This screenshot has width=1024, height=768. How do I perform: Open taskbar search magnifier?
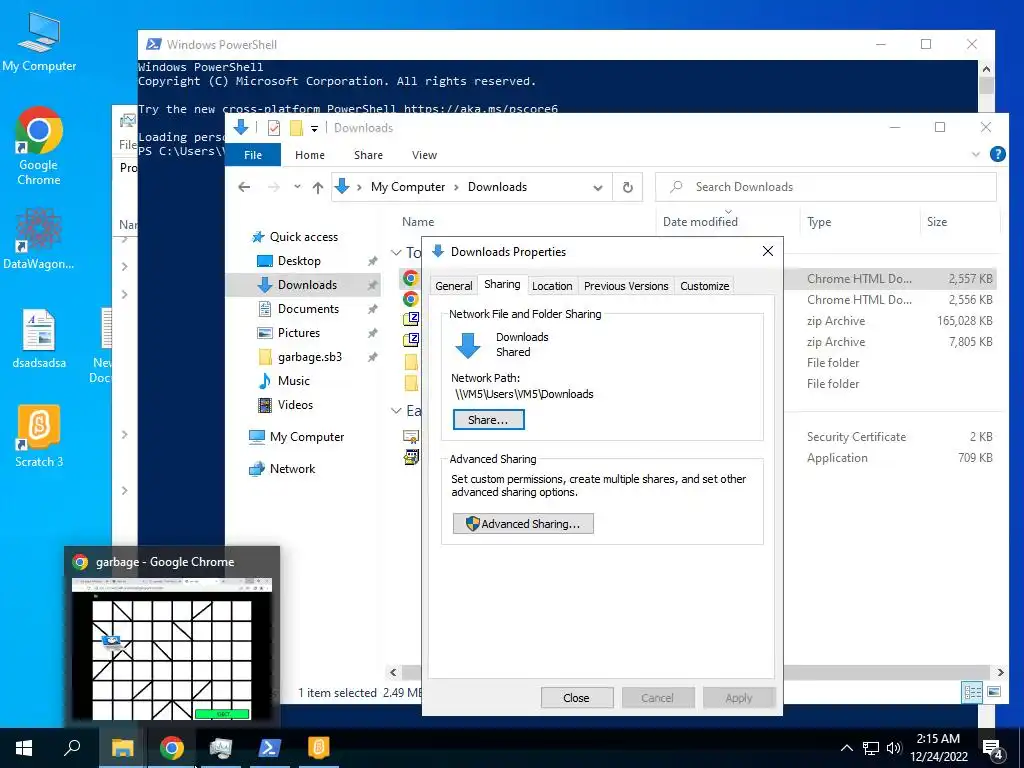click(x=72, y=748)
